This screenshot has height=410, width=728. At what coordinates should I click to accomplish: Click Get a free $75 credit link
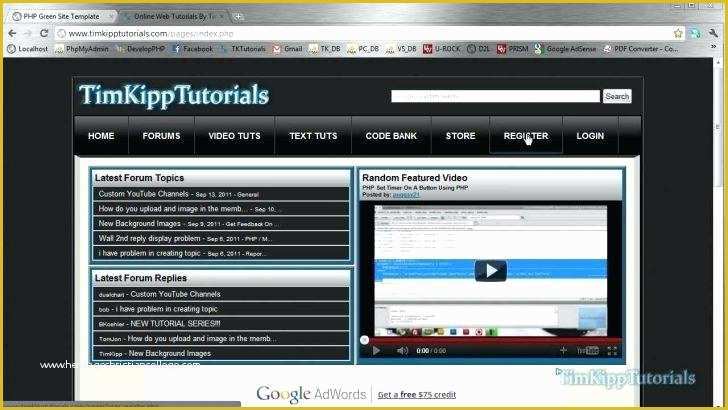[x=417, y=395]
